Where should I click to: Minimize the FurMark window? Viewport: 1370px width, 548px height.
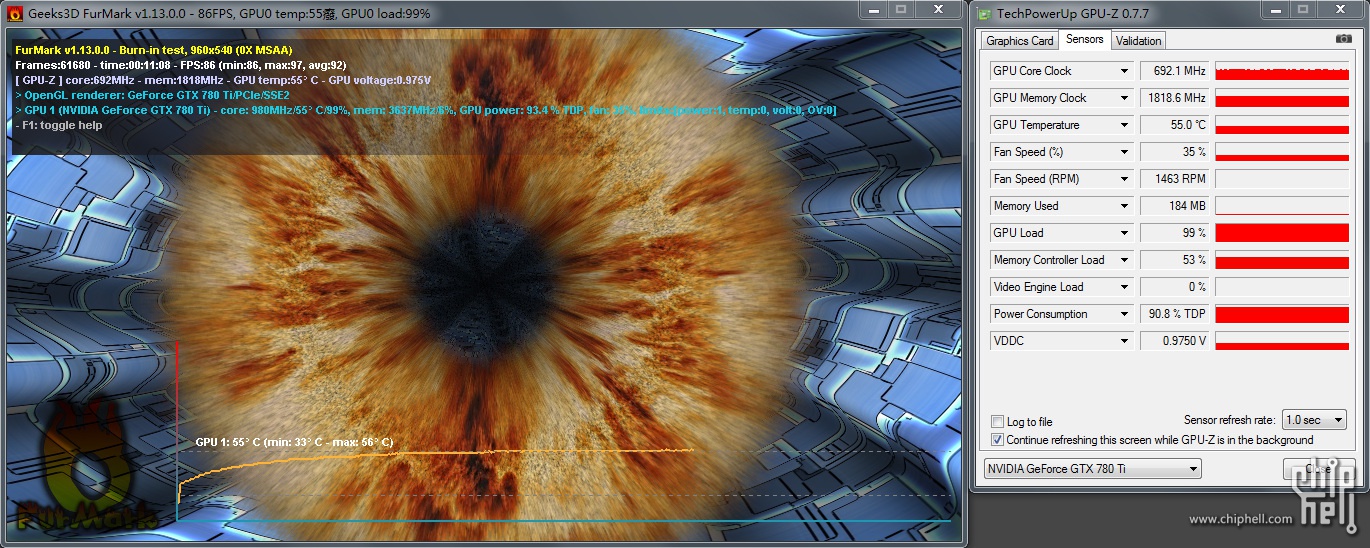pyautogui.click(x=873, y=9)
